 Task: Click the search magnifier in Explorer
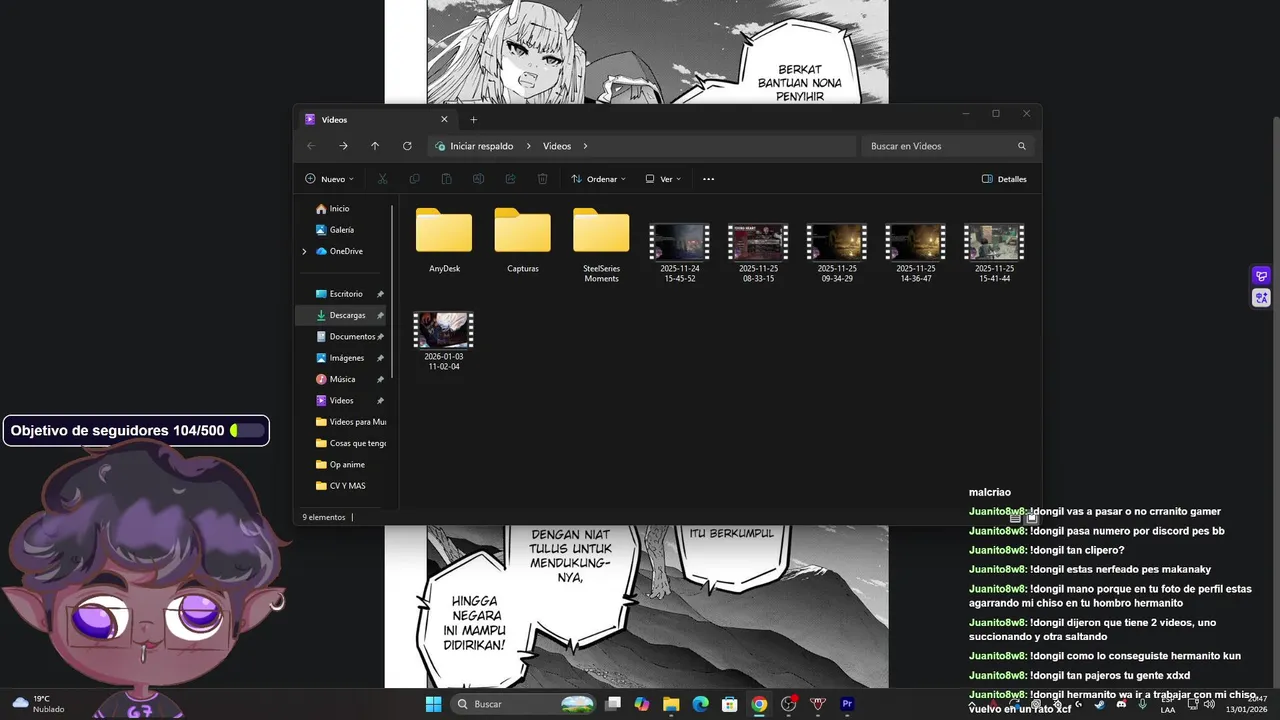(1021, 146)
